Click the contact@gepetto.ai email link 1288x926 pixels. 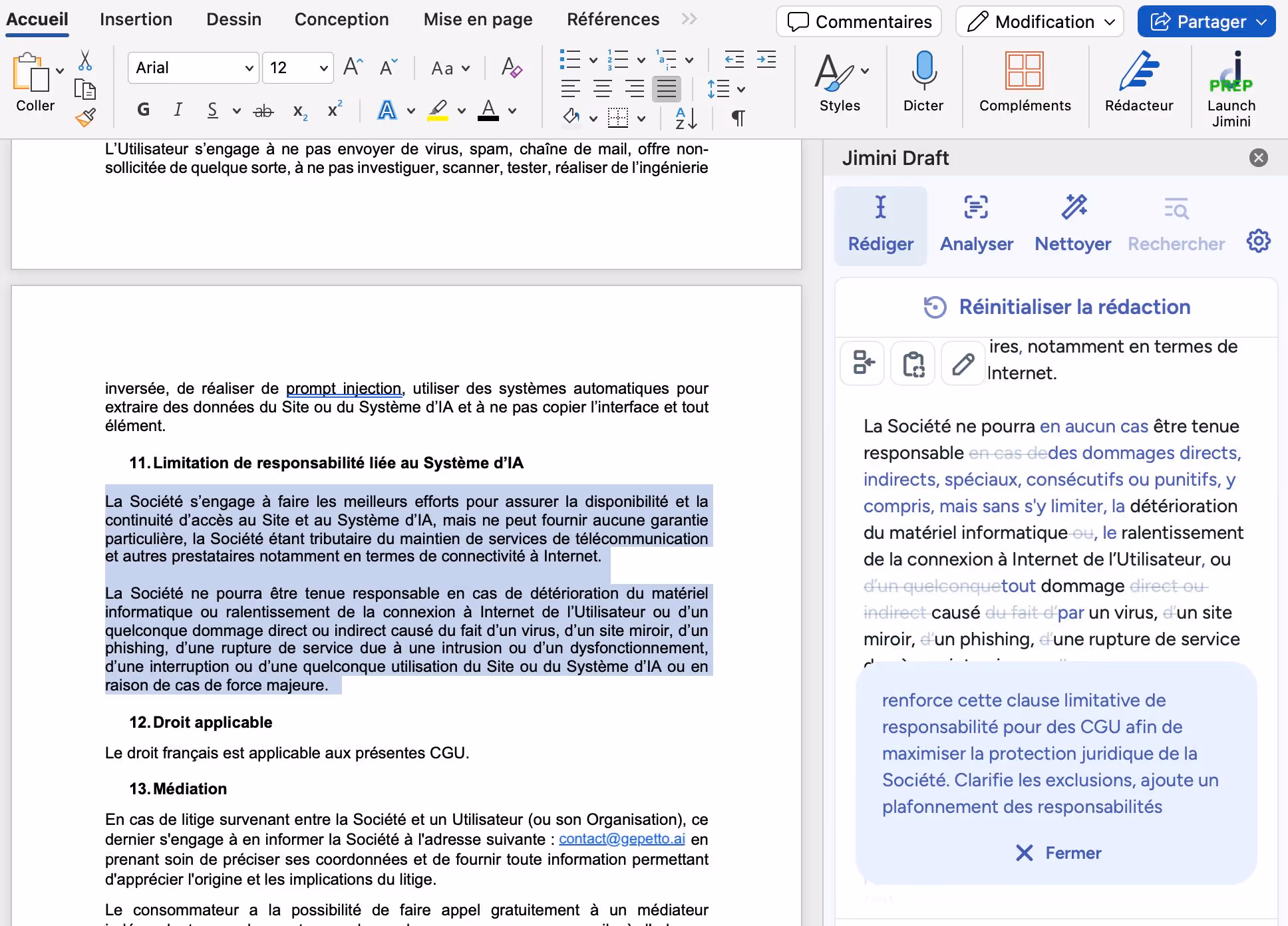click(621, 839)
